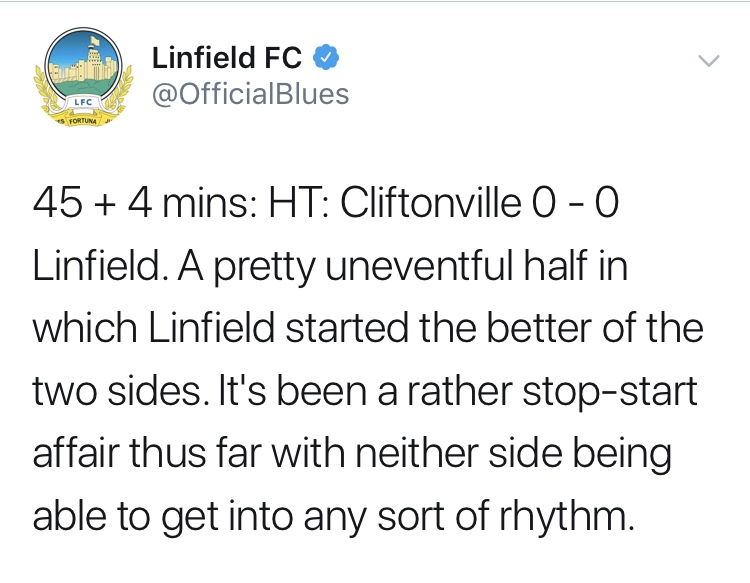750x583 pixels.
Task: Click the FORTUNA ribbon on the crest
Action: [x=83, y=121]
